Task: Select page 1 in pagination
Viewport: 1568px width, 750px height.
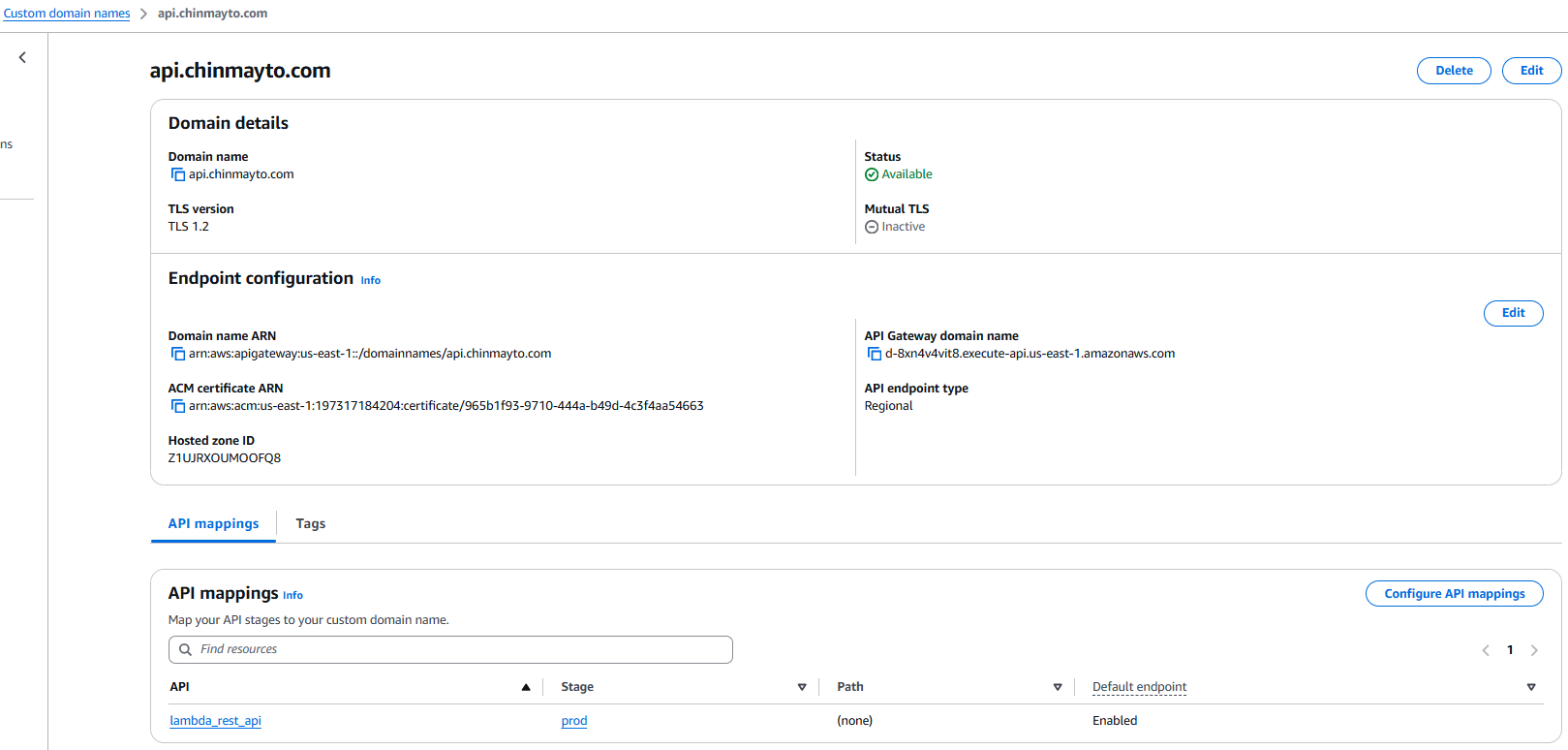Action: click(1510, 650)
